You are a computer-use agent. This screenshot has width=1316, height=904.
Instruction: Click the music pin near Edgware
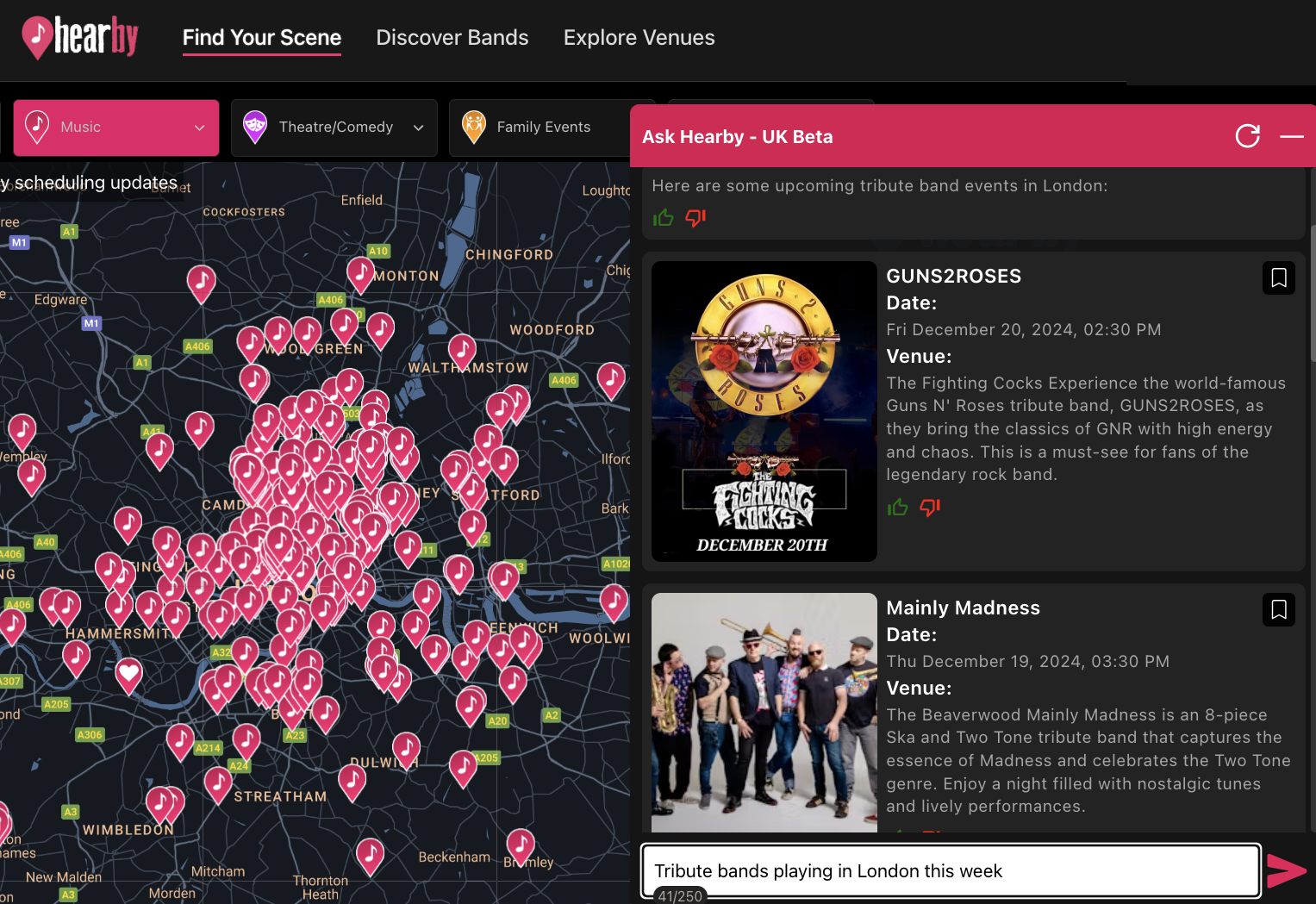pyautogui.click(x=201, y=283)
